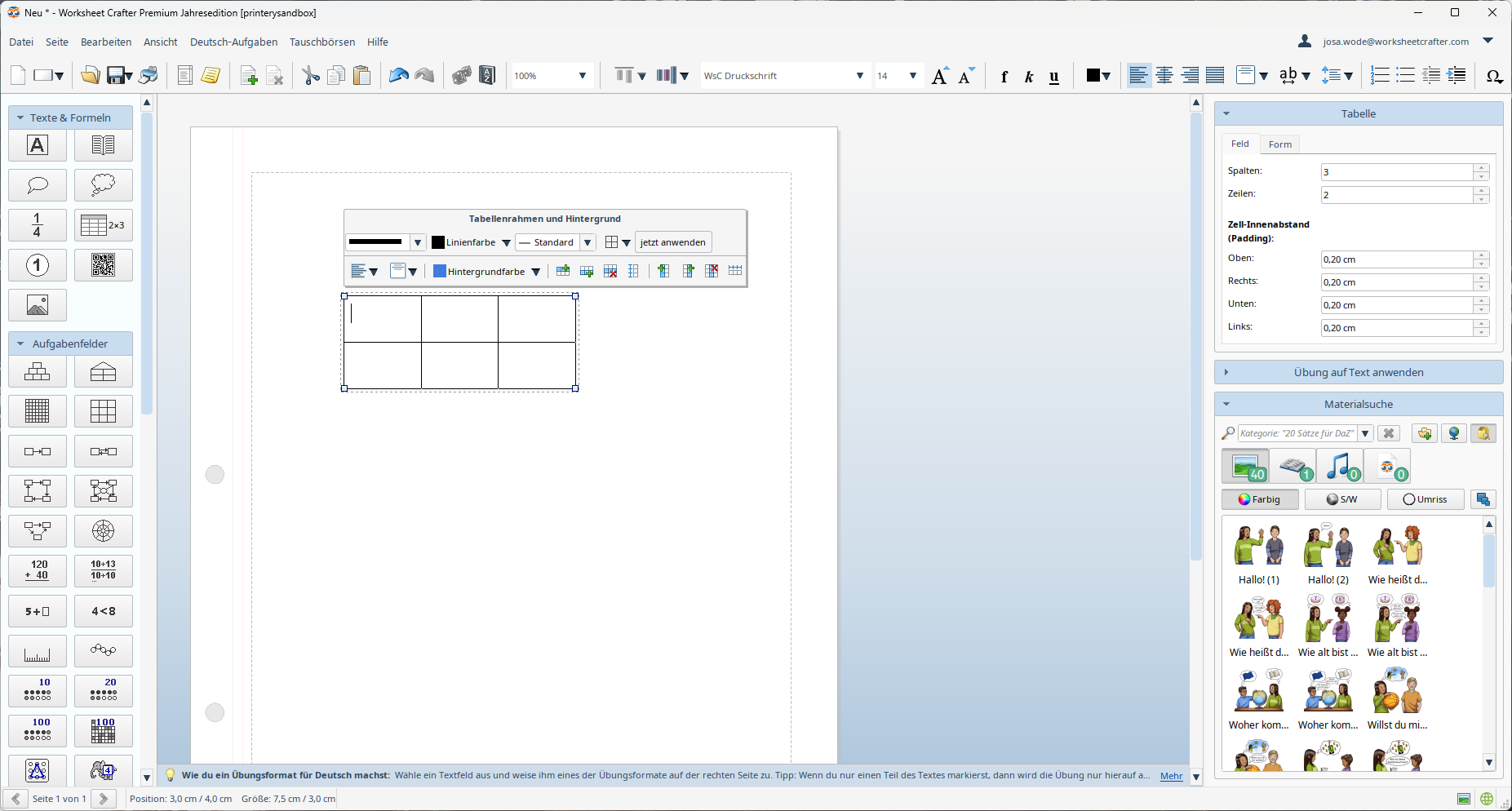Insert an image placeholder item
The image size is (1512, 811).
[x=38, y=305]
